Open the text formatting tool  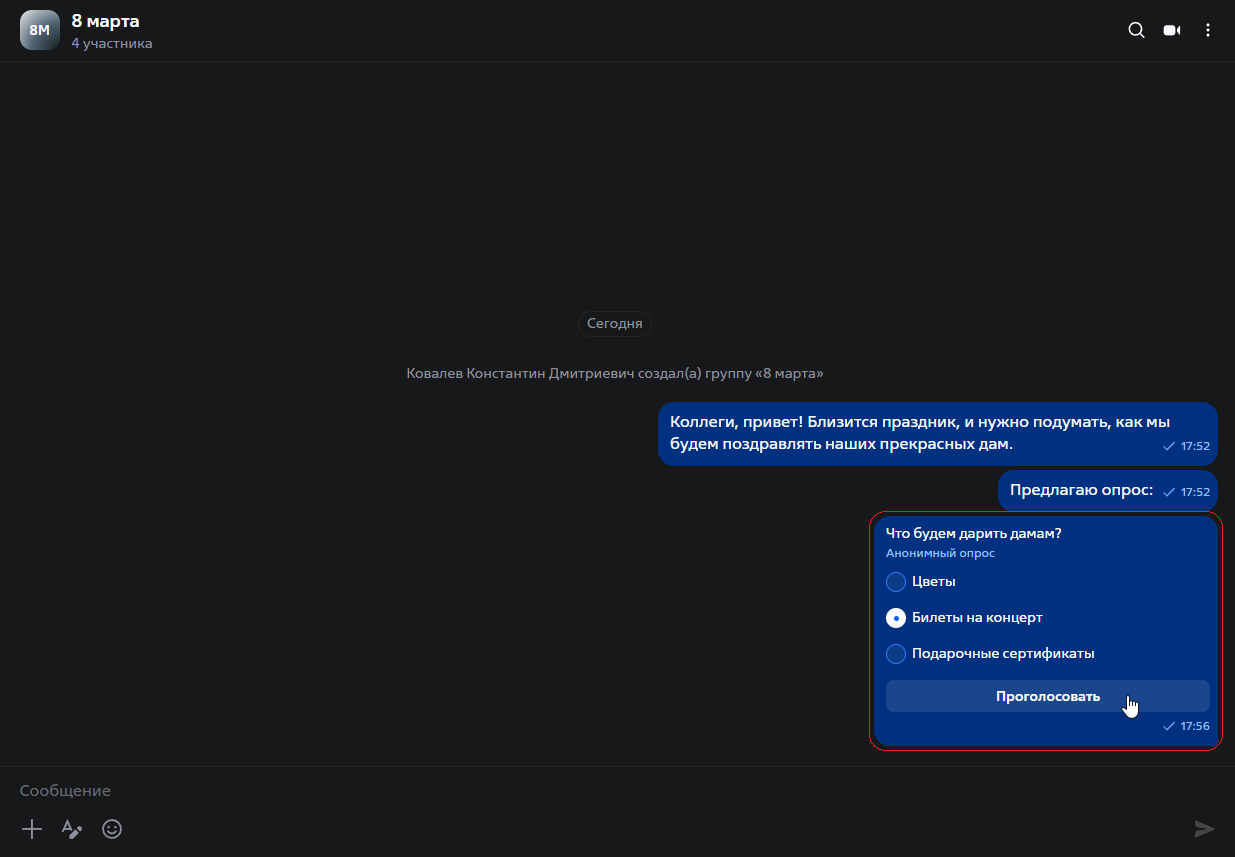pyautogui.click(x=72, y=828)
